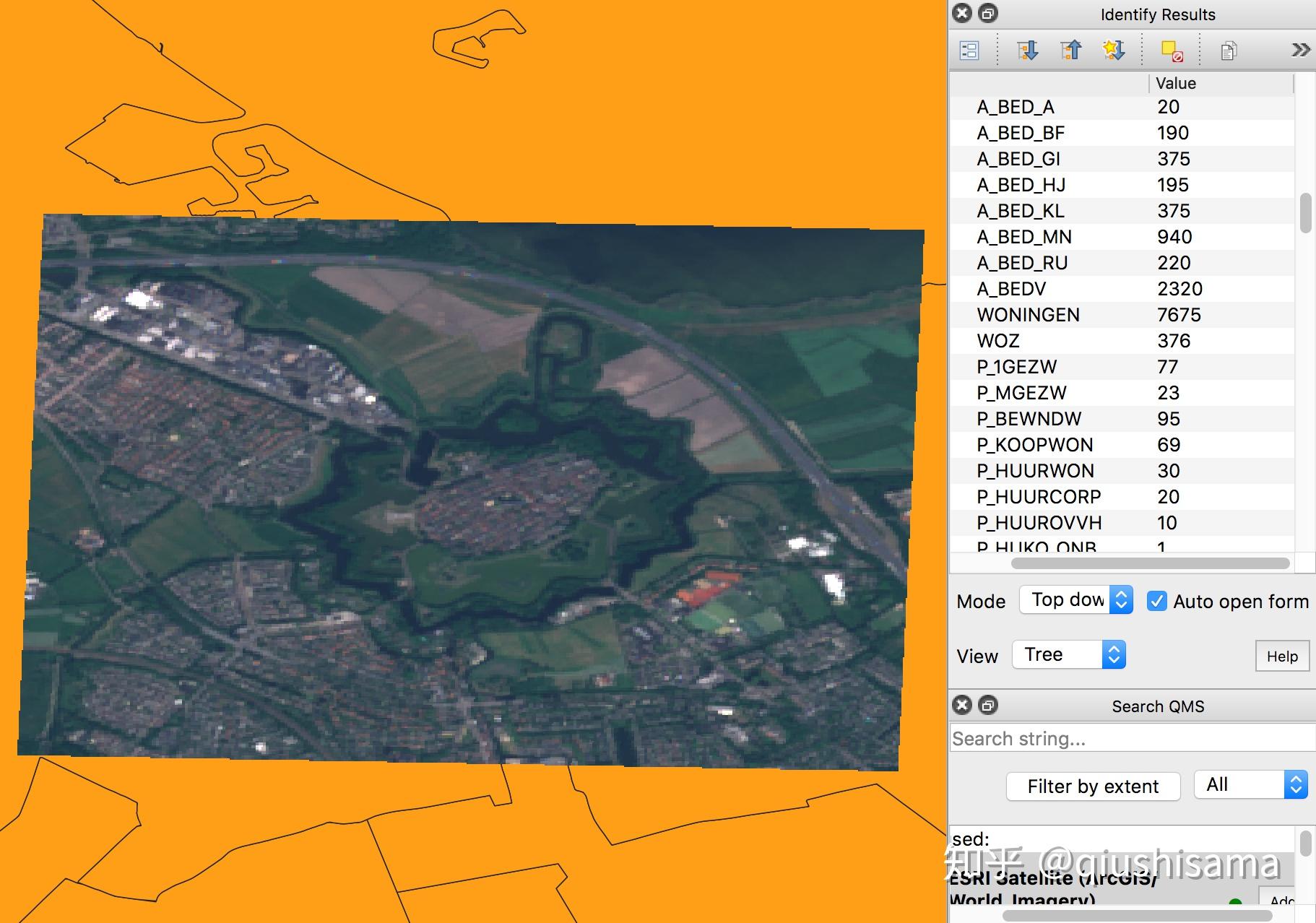Select the P_HUURCORP attribute row

(1122, 497)
